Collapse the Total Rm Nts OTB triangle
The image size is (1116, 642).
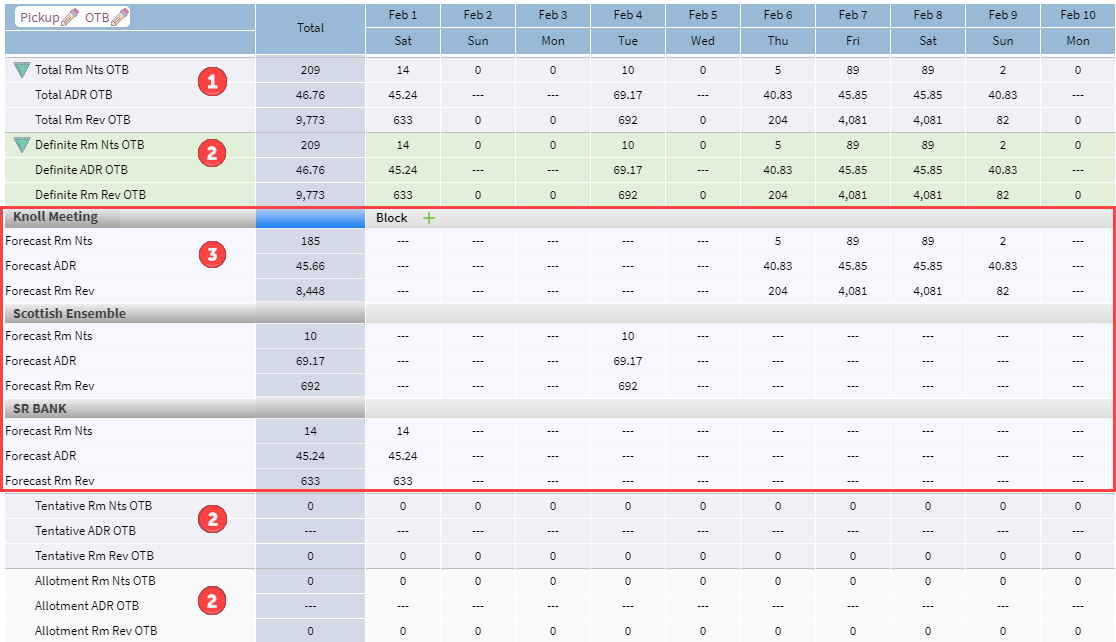pyautogui.click(x=22, y=70)
